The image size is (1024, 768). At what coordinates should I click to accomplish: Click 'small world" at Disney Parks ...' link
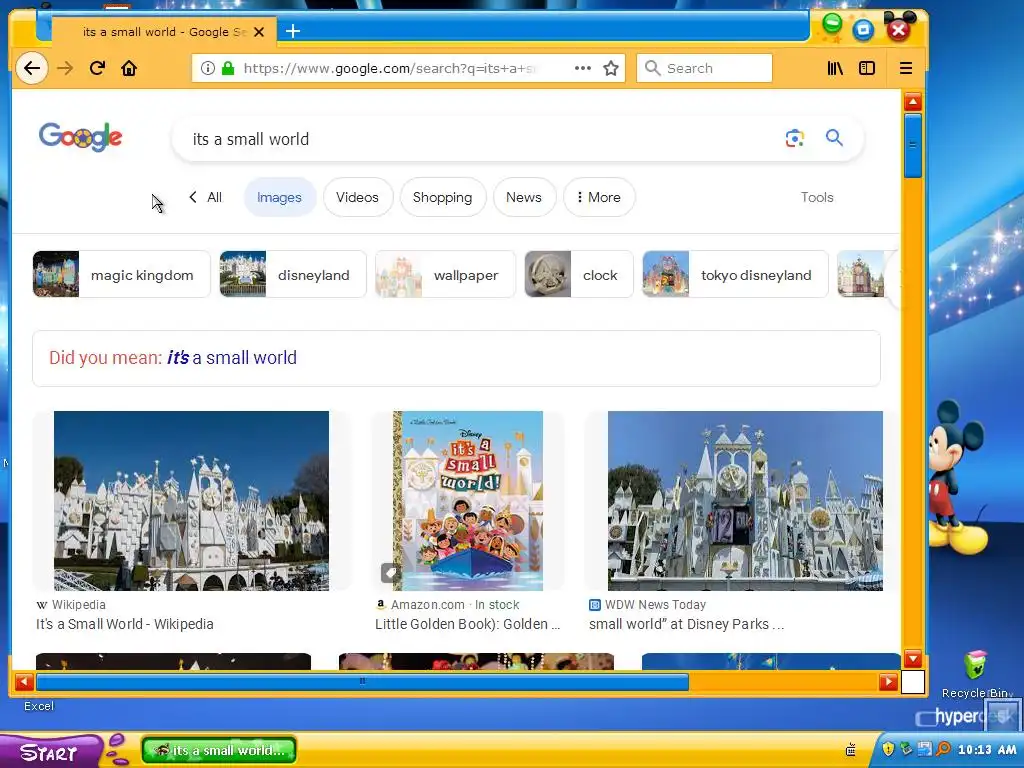coord(686,624)
